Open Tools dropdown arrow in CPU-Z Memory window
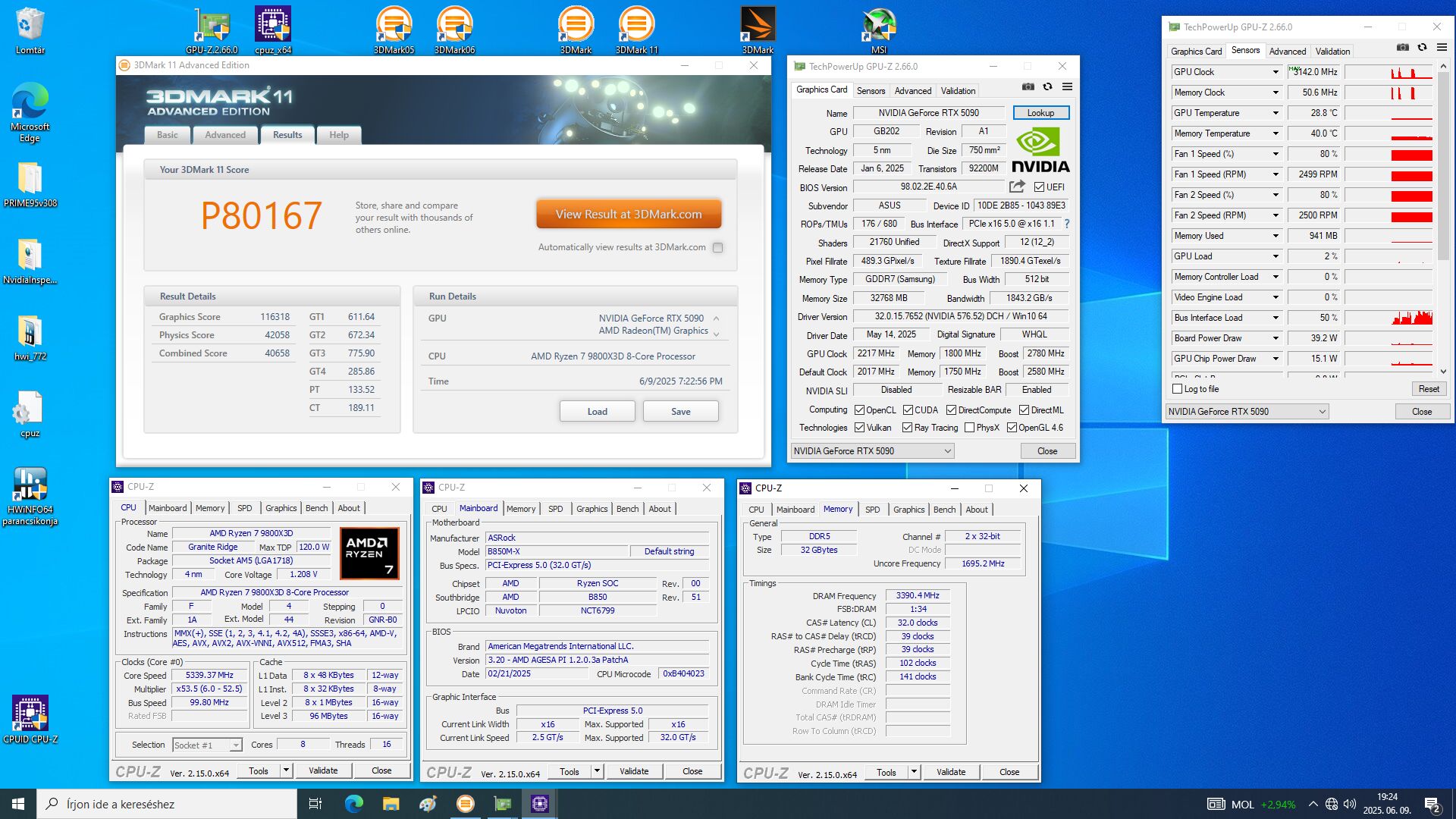This screenshot has height=819, width=1456. (914, 772)
